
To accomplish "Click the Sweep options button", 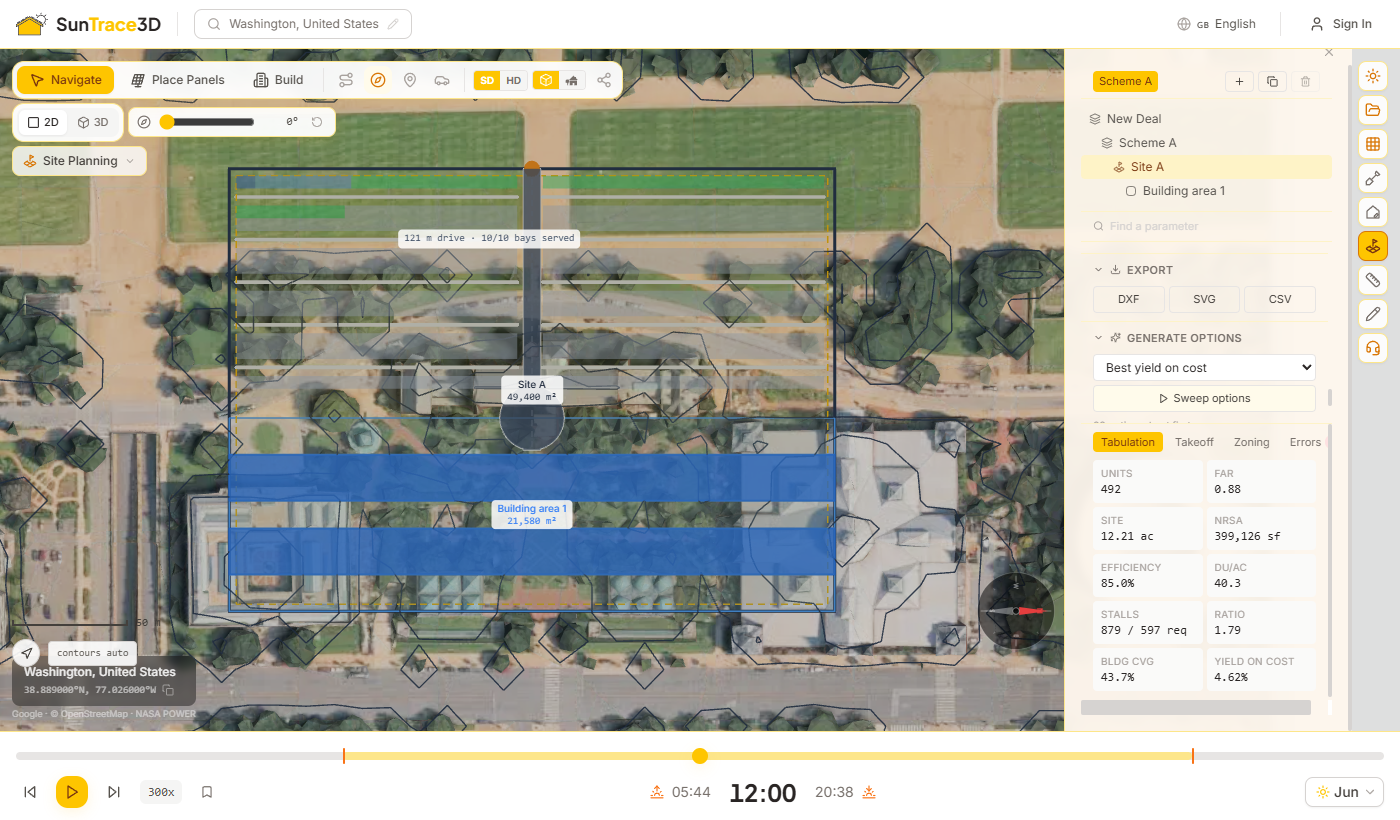I will point(1204,398).
